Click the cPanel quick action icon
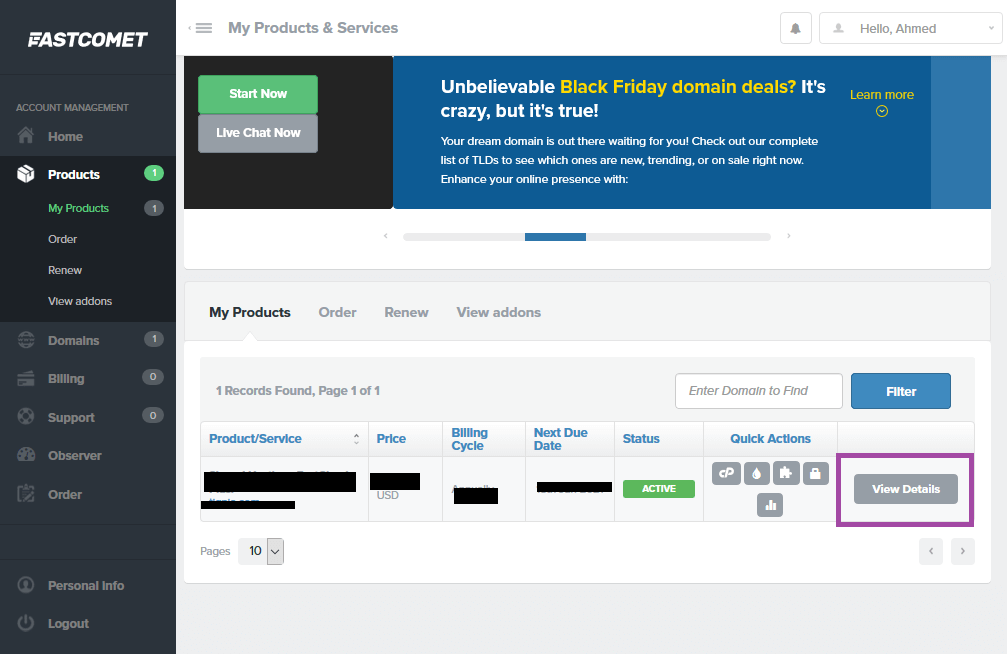The image size is (1007, 654). (x=726, y=473)
